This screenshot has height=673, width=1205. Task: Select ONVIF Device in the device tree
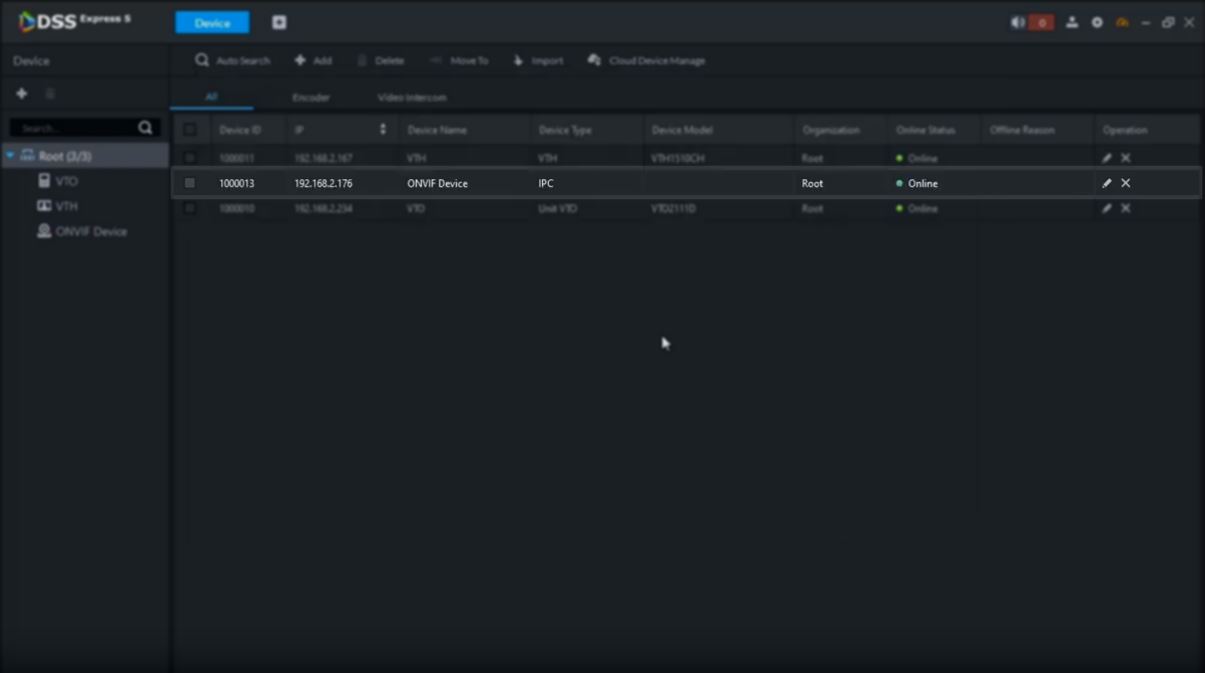tap(90, 231)
